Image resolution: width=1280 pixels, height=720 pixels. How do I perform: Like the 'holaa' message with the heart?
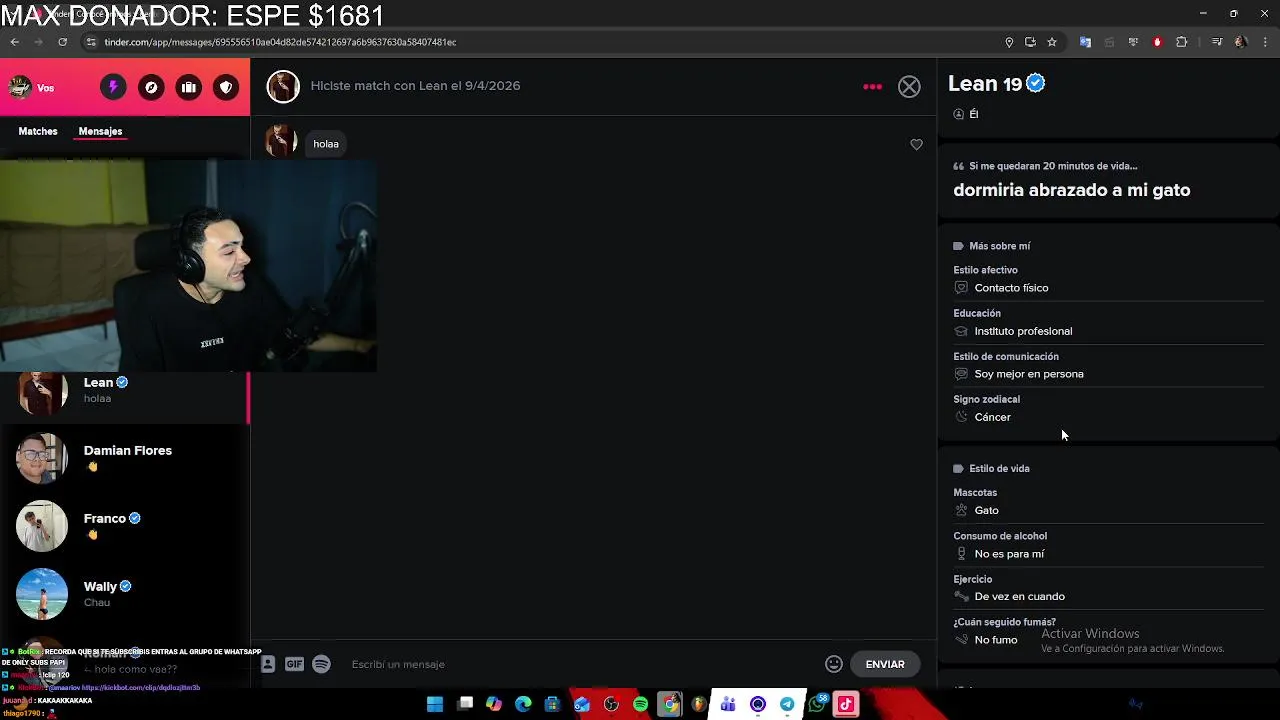916,144
